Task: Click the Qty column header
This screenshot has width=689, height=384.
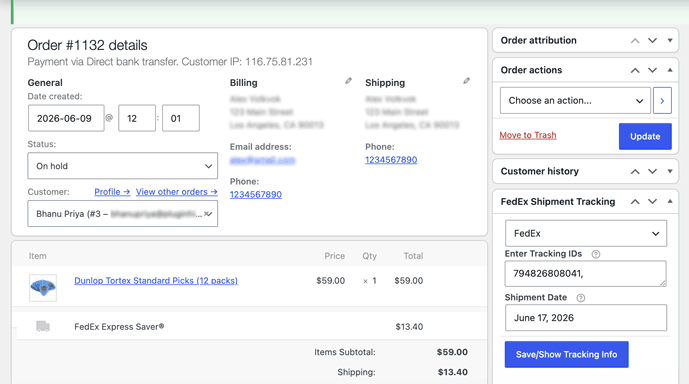Action: click(370, 256)
